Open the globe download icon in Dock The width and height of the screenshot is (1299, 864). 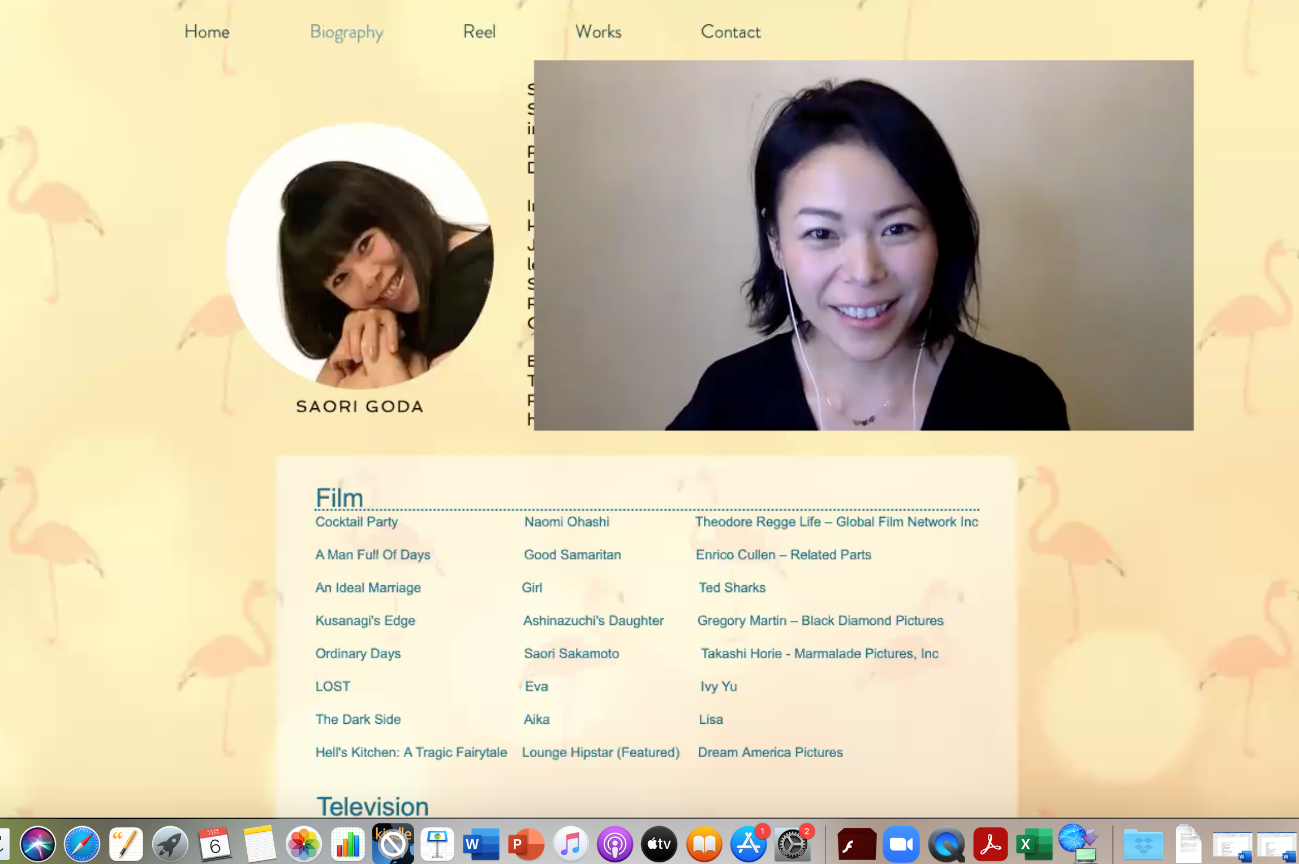coord(1078,843)
